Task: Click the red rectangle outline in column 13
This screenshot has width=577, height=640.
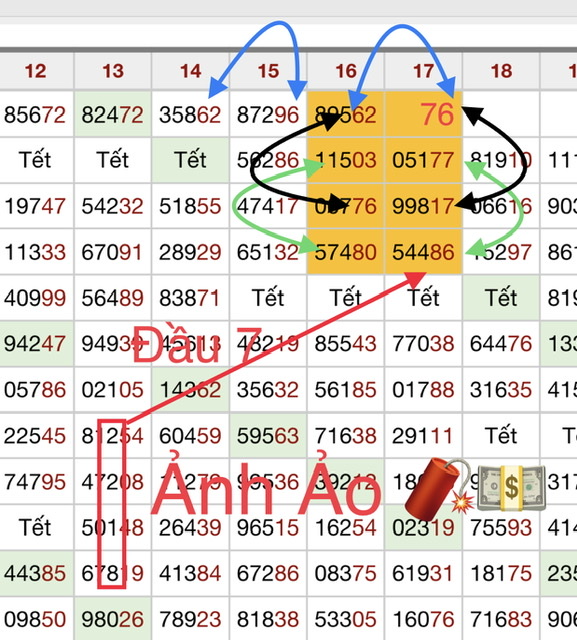Action: click(111, 504)
